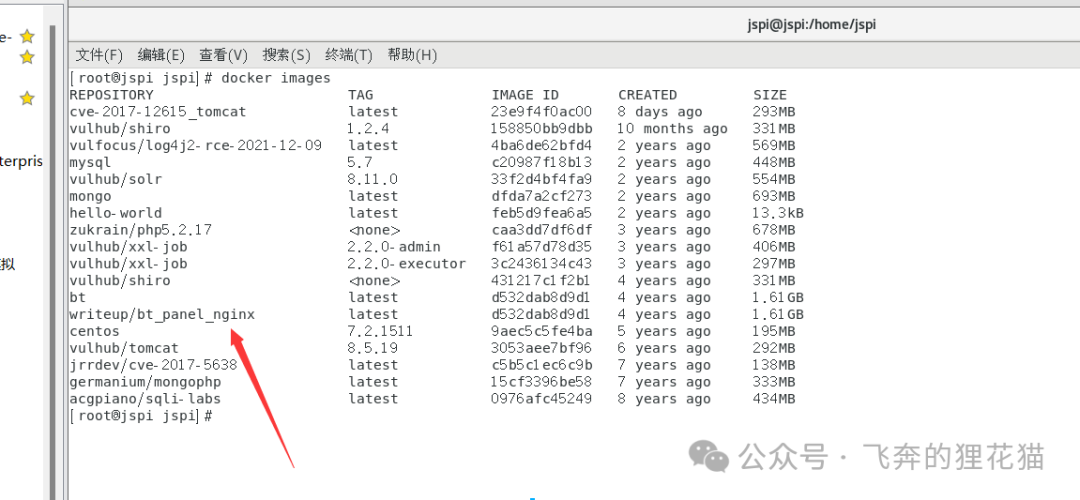Click the 693MB size value
This screenshot has width=1080, height=500.
tap(774, 196)
